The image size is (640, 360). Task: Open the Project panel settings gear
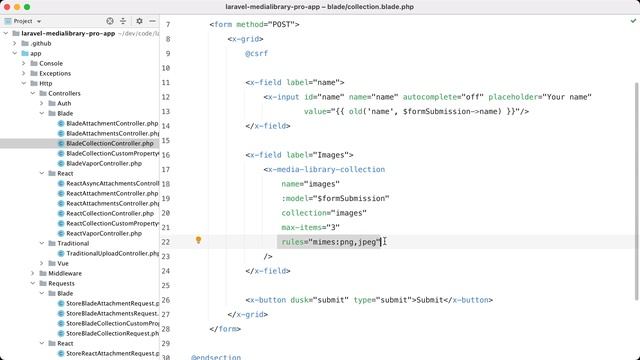pyautogui.click(x=139, y=21)
